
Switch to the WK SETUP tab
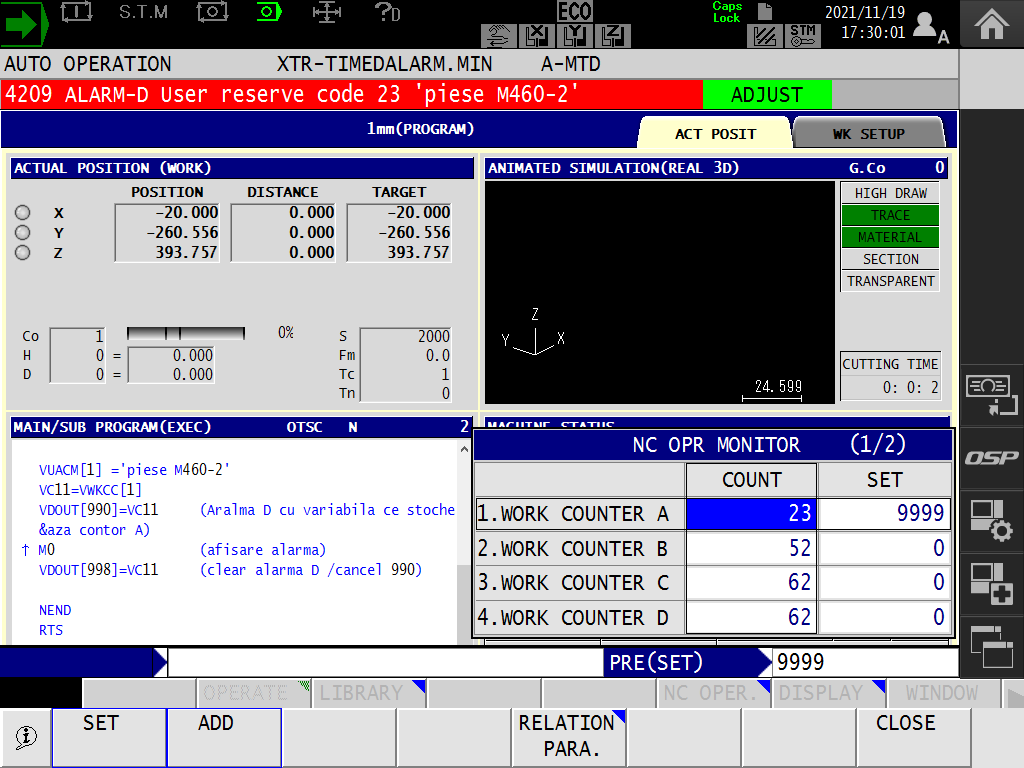867,131
